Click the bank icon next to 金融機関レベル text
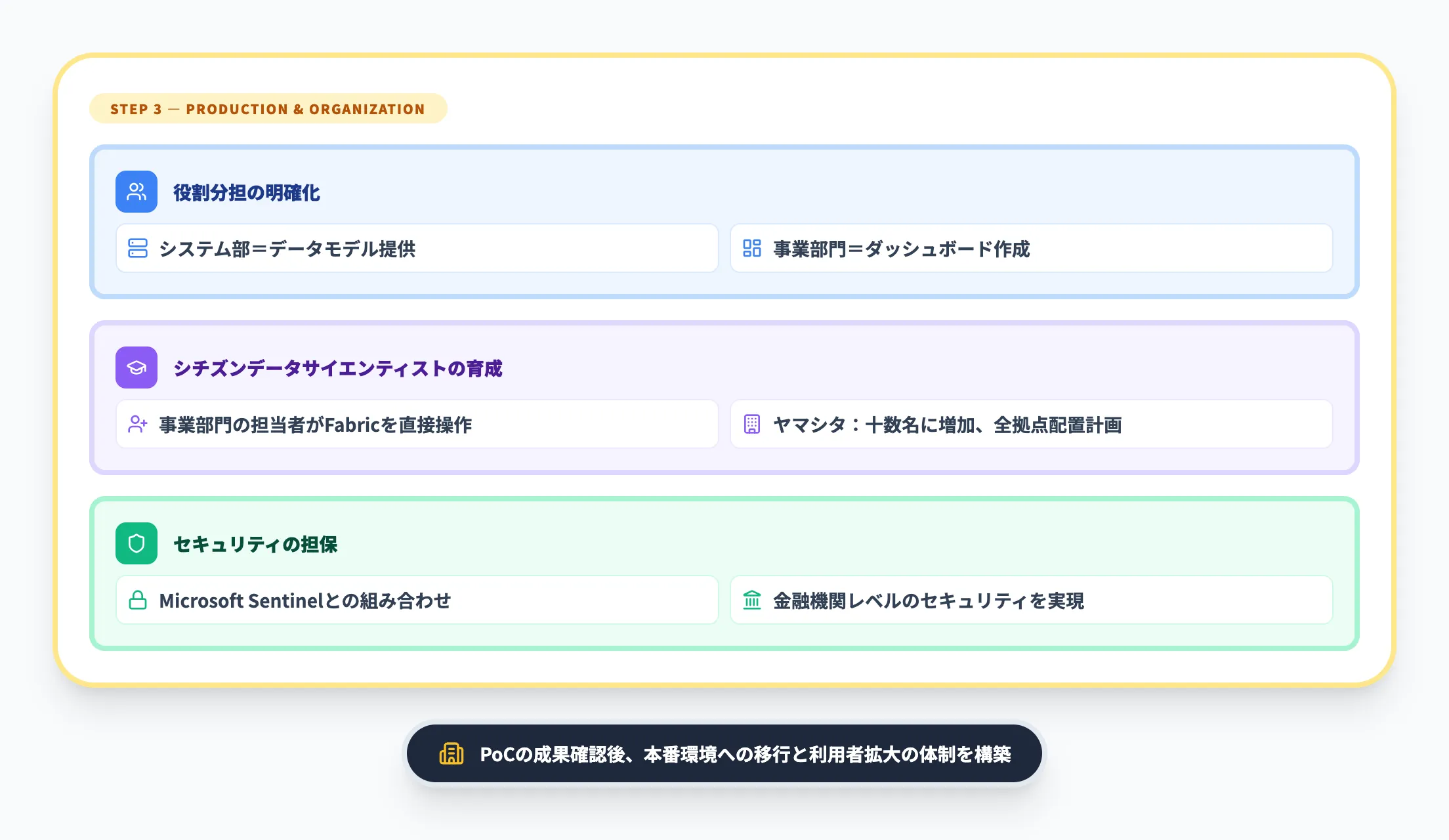Viewport: 1449px width, 840px height. click(752, 600)
